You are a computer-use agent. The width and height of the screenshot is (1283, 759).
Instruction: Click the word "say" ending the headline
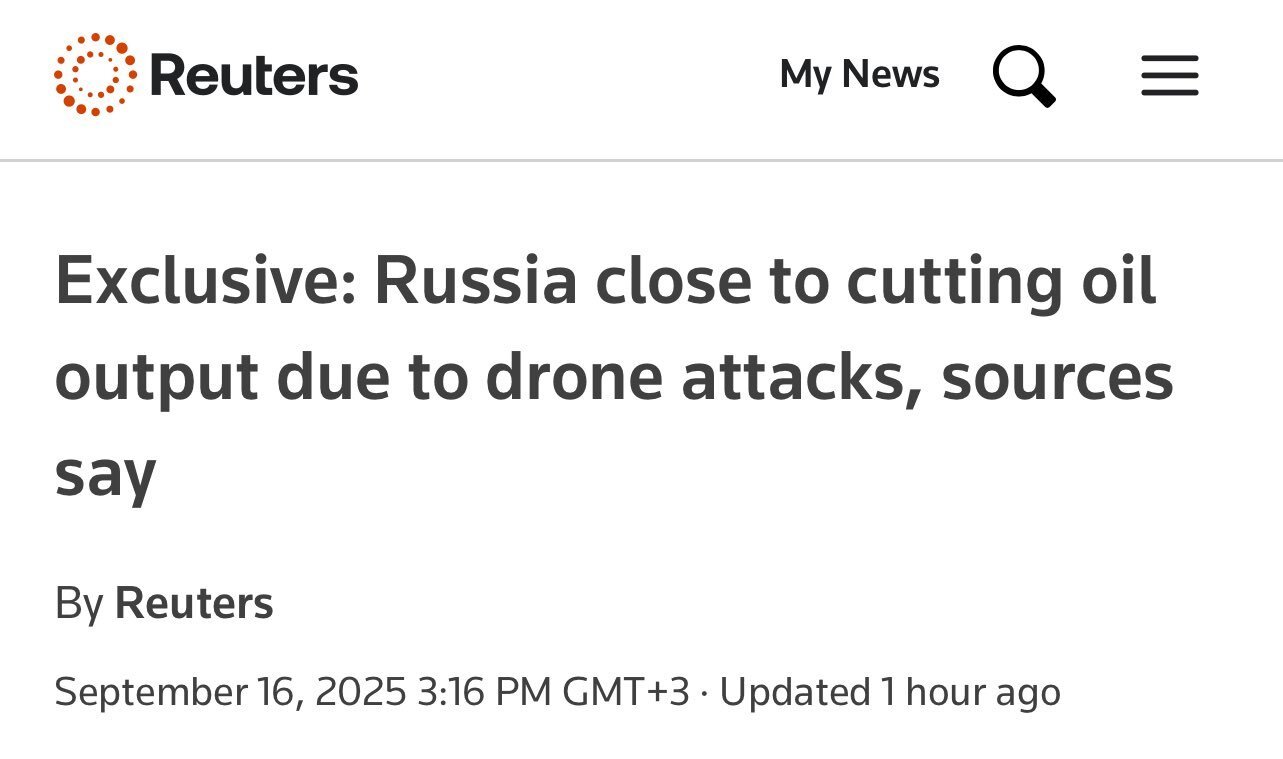105,475
